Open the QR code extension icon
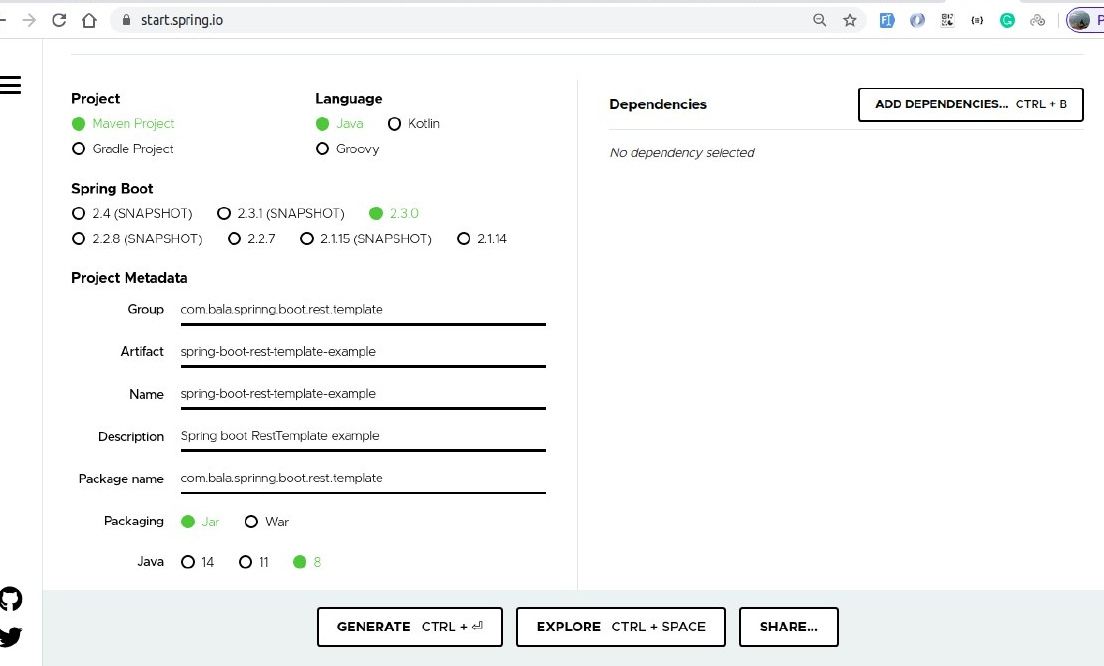The height and width of the screenshot is (666, 1104). (x=947, y=19)
